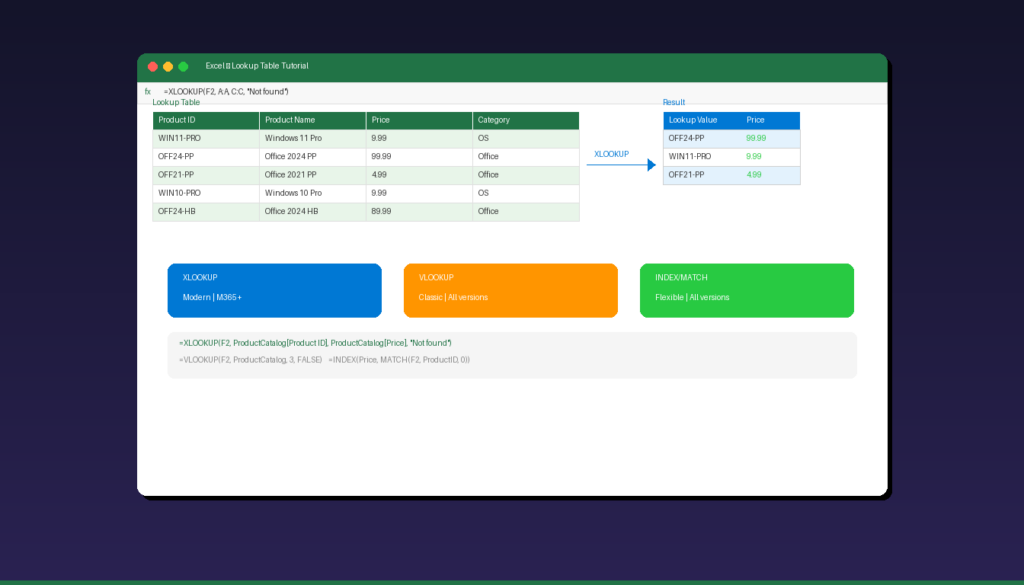Open the orange VLOOKUP card
The height and width of the screenshot is (585, 1024).
[x=510, y=290]
